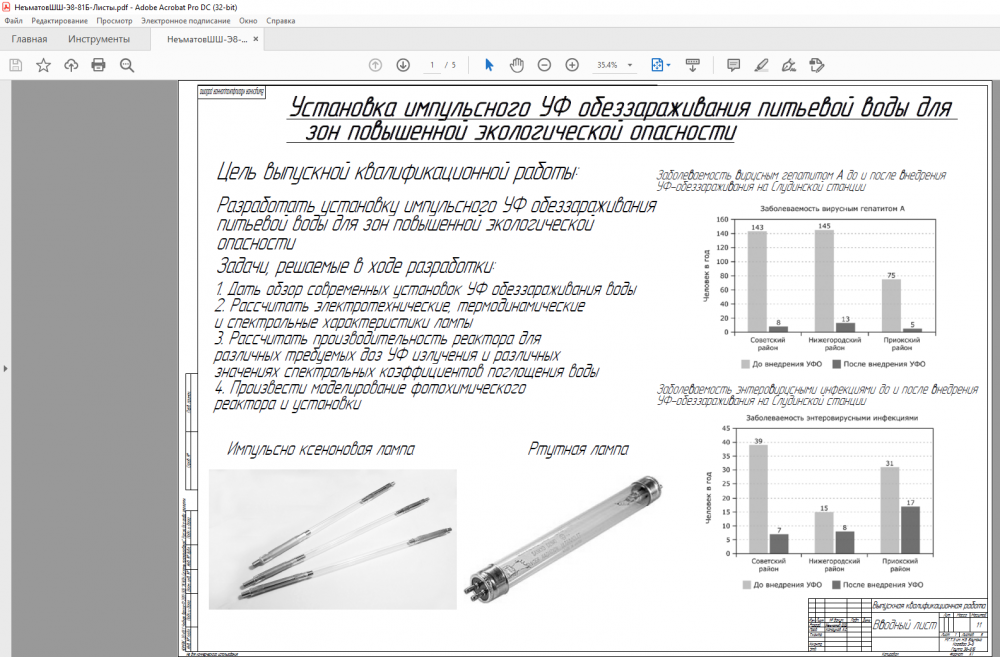Edit the current page number field
Image resolution: width=1000 pixels, height=657 pixels.
[x=432, y=65]
